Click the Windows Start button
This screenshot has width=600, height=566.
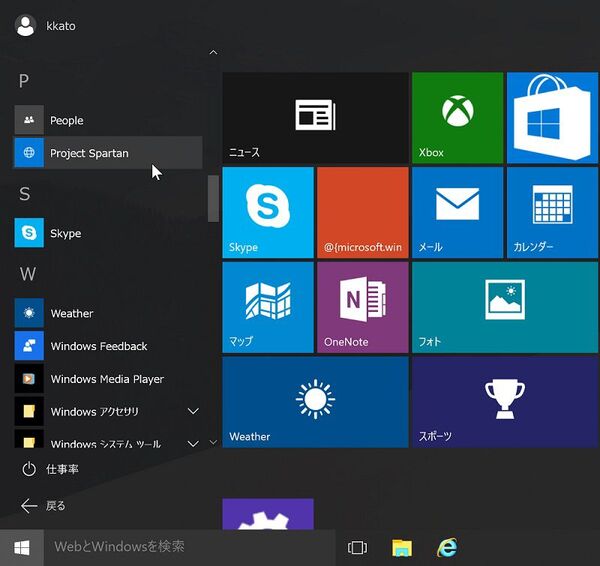[22, 548]
